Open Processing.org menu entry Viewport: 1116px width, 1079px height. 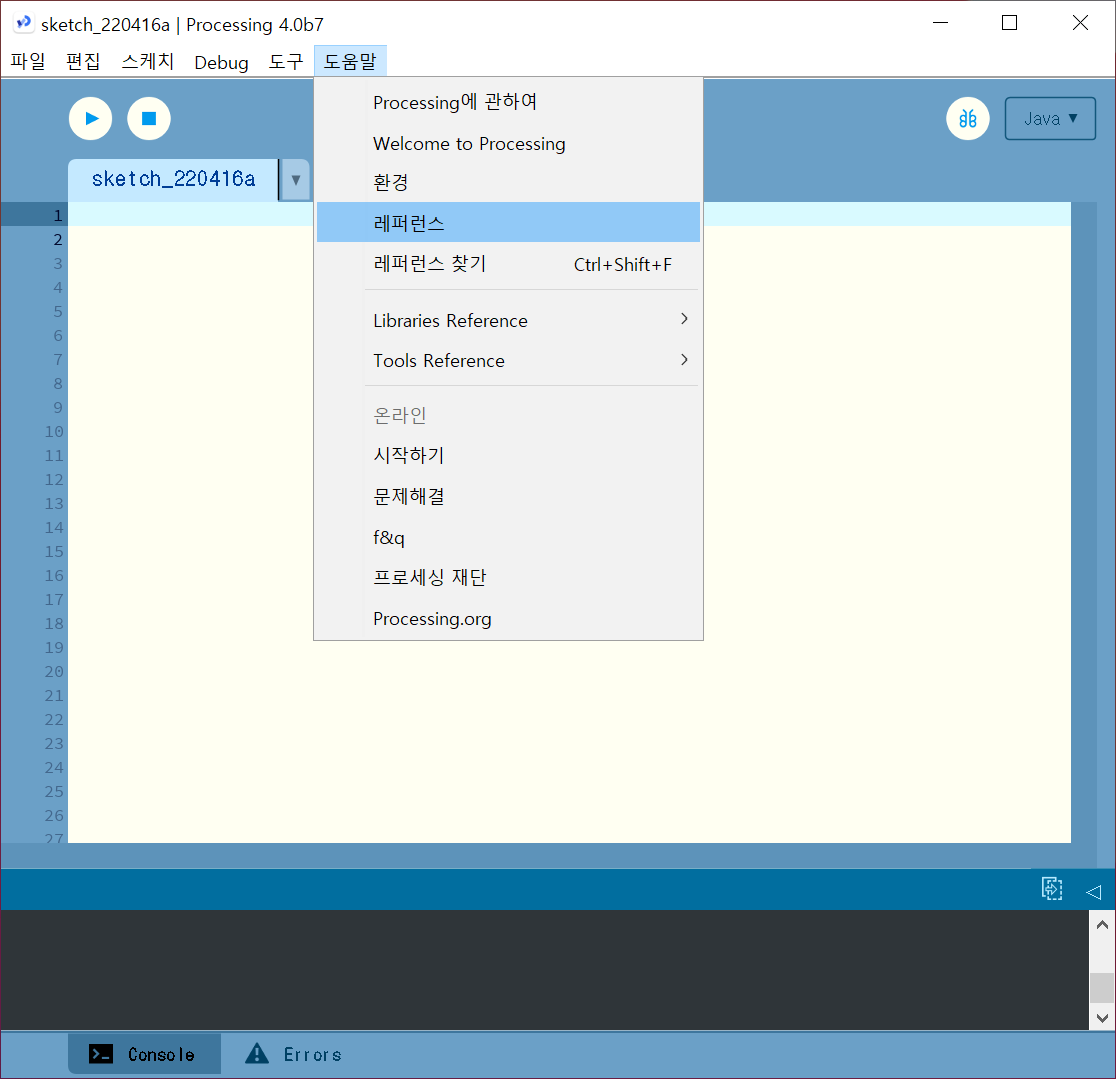[508, 619]
